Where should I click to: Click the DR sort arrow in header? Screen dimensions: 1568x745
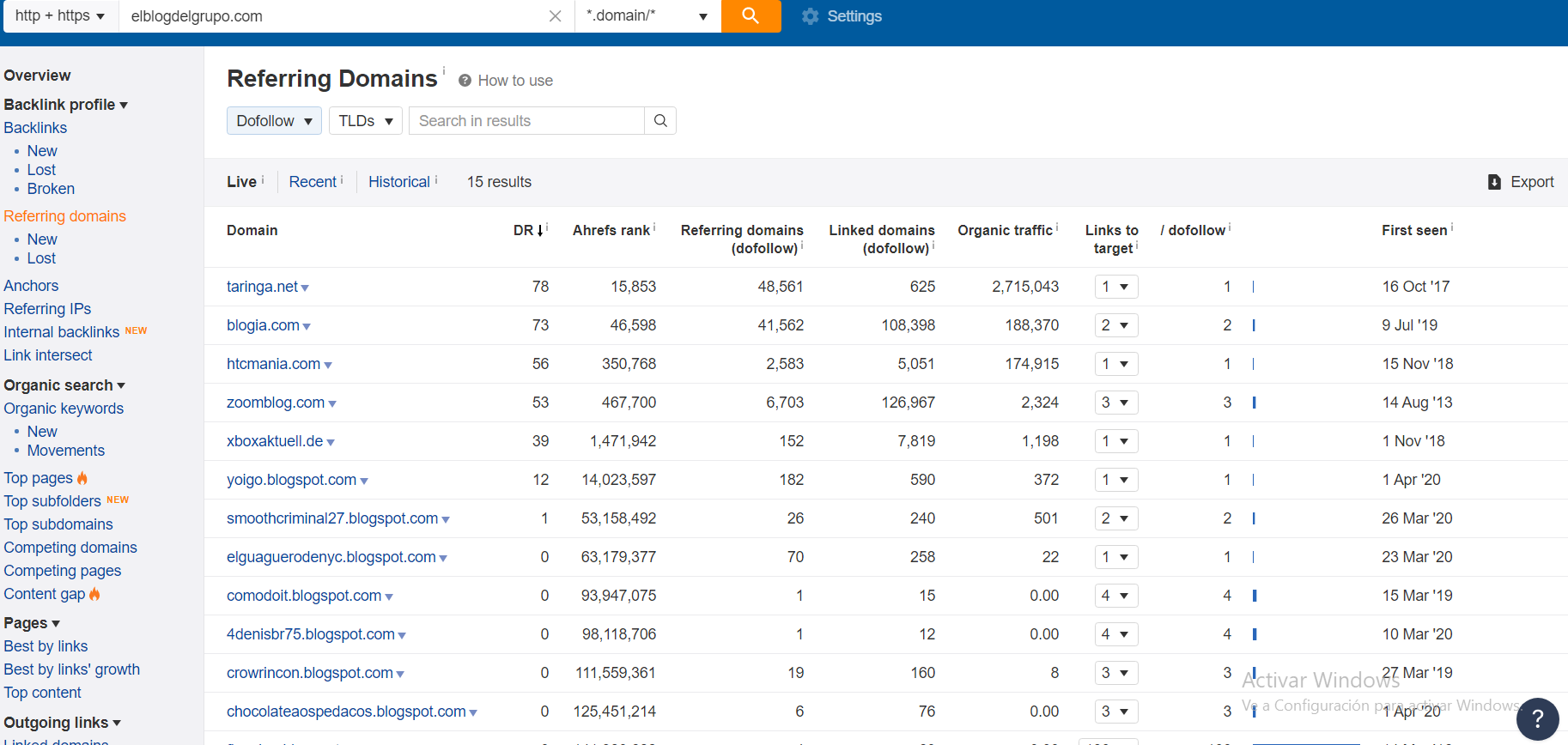[540, 231]
